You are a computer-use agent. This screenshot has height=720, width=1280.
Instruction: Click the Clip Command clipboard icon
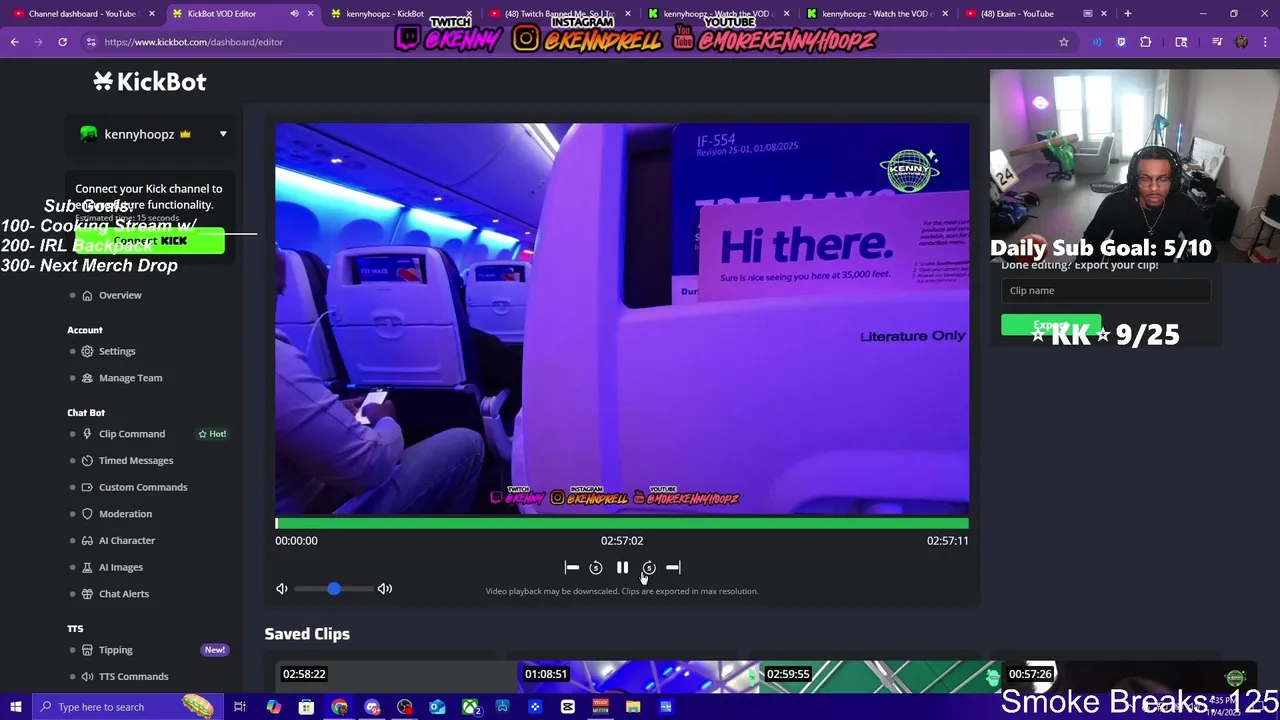(x=87, y=434)
